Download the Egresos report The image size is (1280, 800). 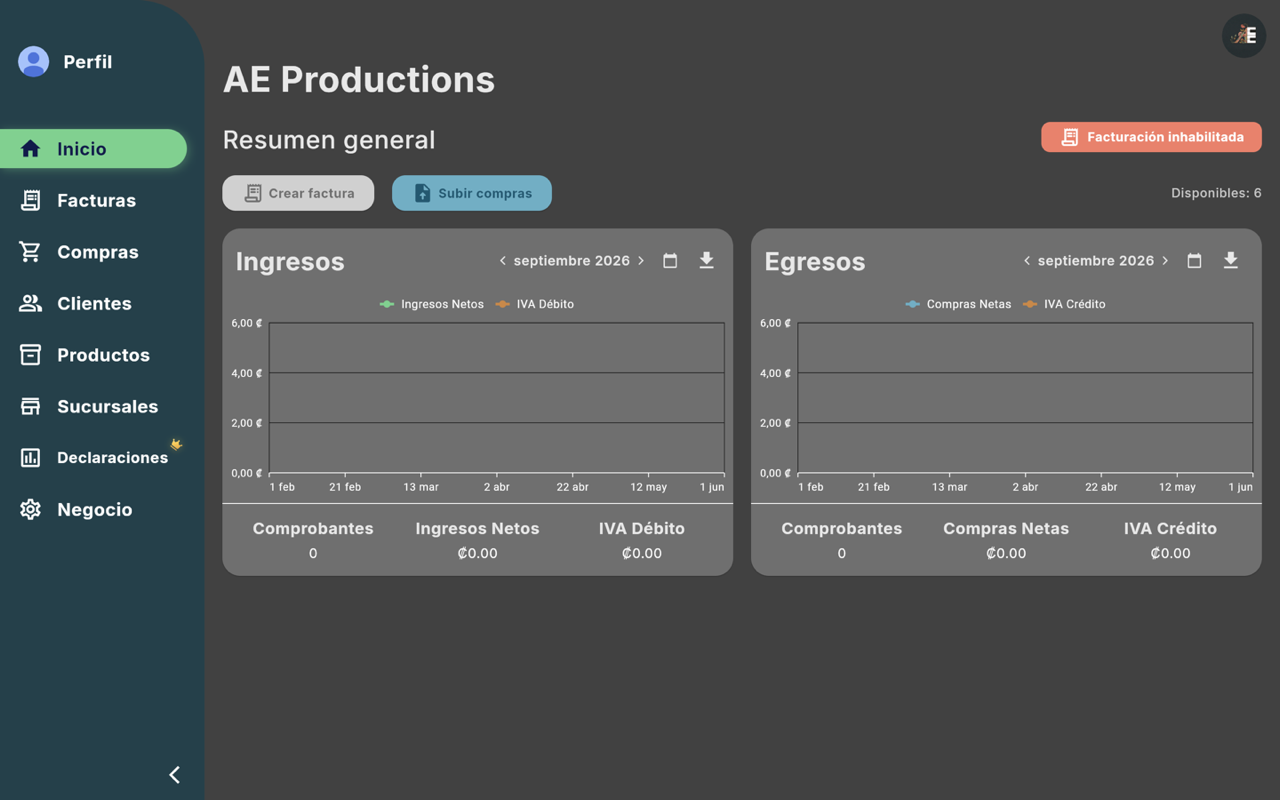click(1231, 261)
